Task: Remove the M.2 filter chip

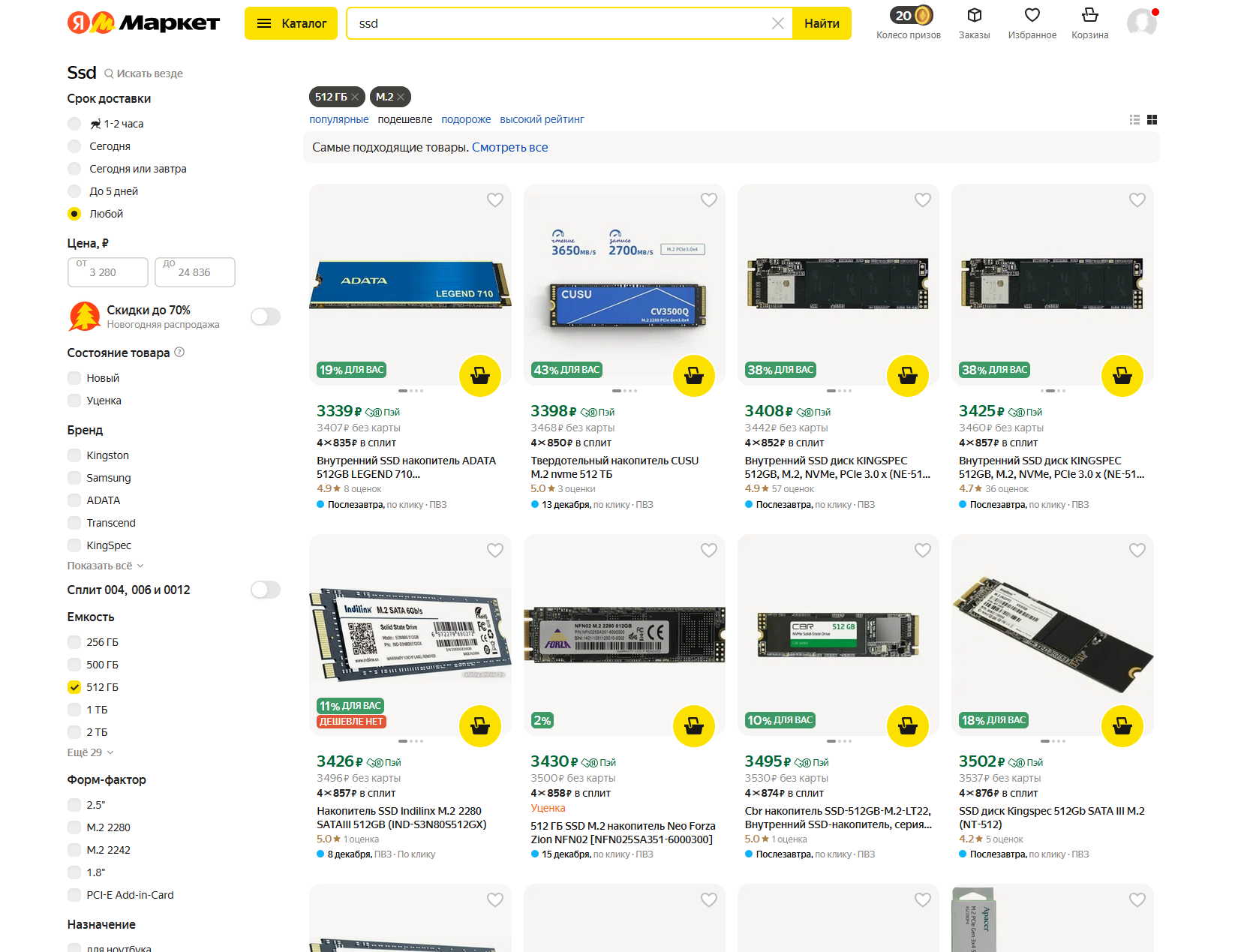Action: [401, 97]
